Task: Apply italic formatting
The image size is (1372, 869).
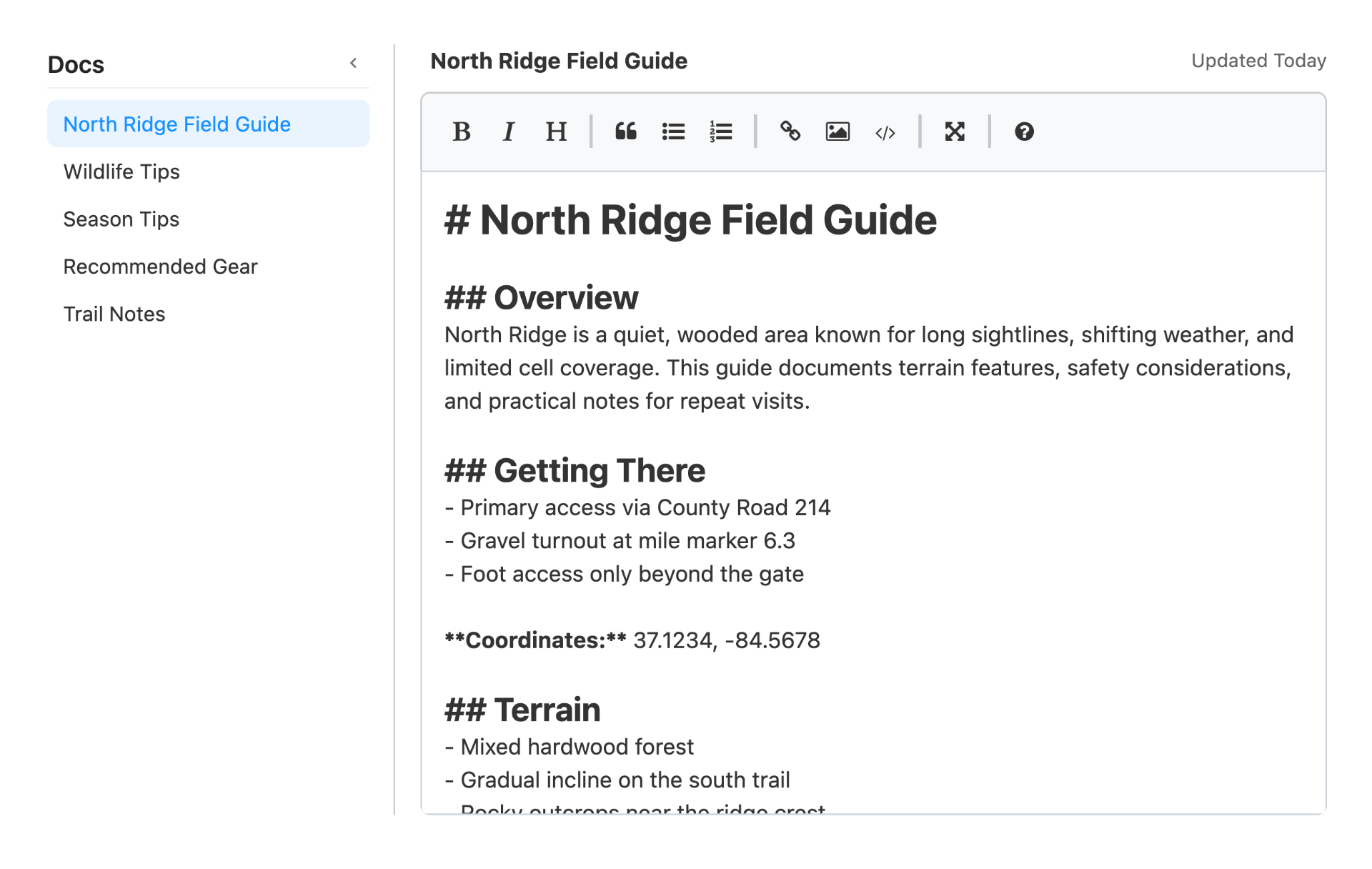Action: pyautogui.click(x=508, y=131)
